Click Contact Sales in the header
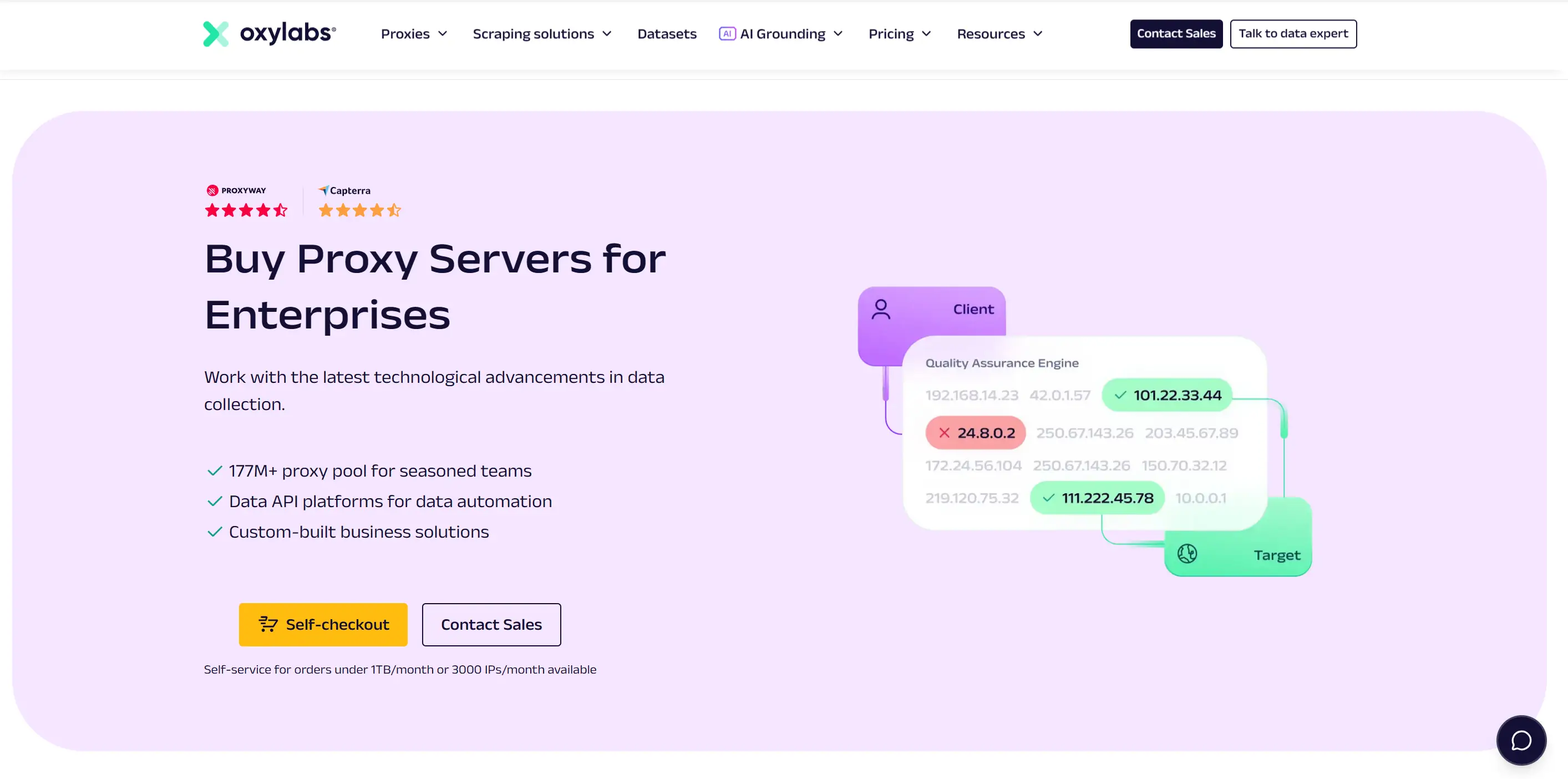 (x=1176, y=33)
